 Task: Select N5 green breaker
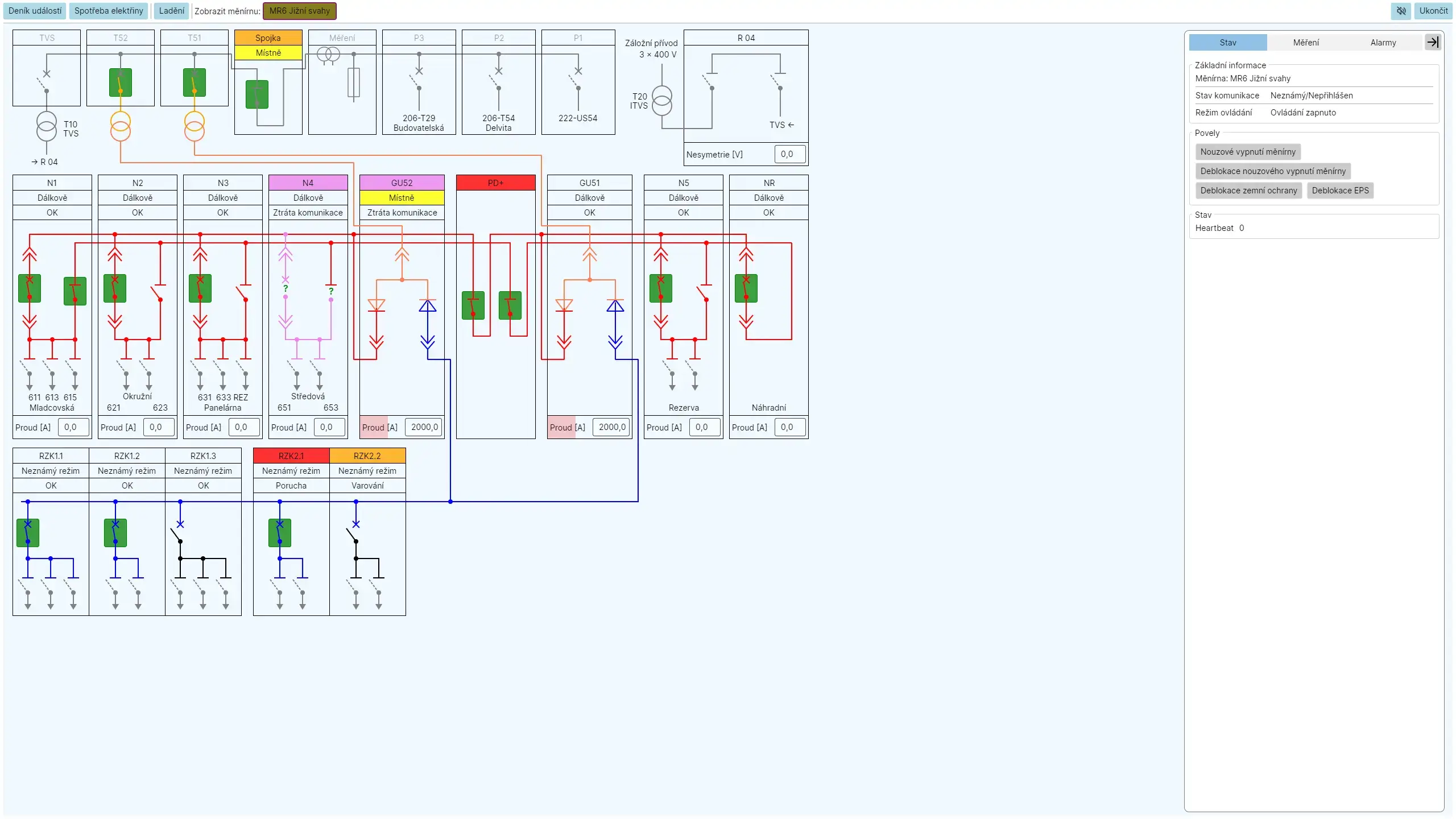click(x=661, y=288)
